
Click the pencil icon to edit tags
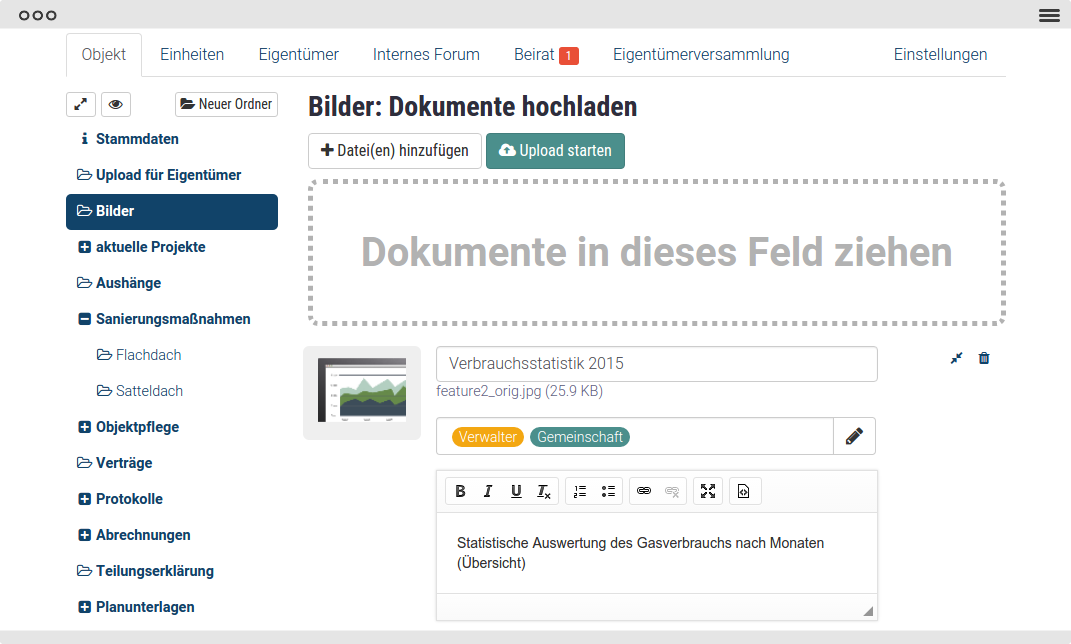[854, 436]
